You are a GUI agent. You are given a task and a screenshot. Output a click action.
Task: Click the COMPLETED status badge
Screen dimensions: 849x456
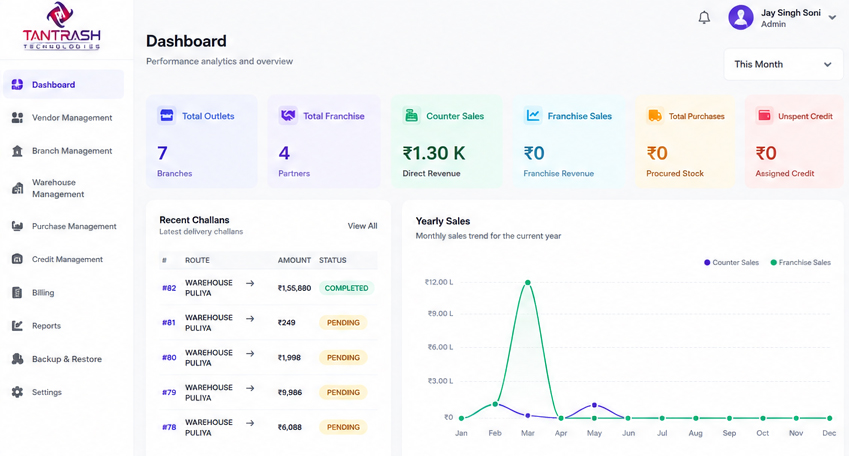coord(346,288)
